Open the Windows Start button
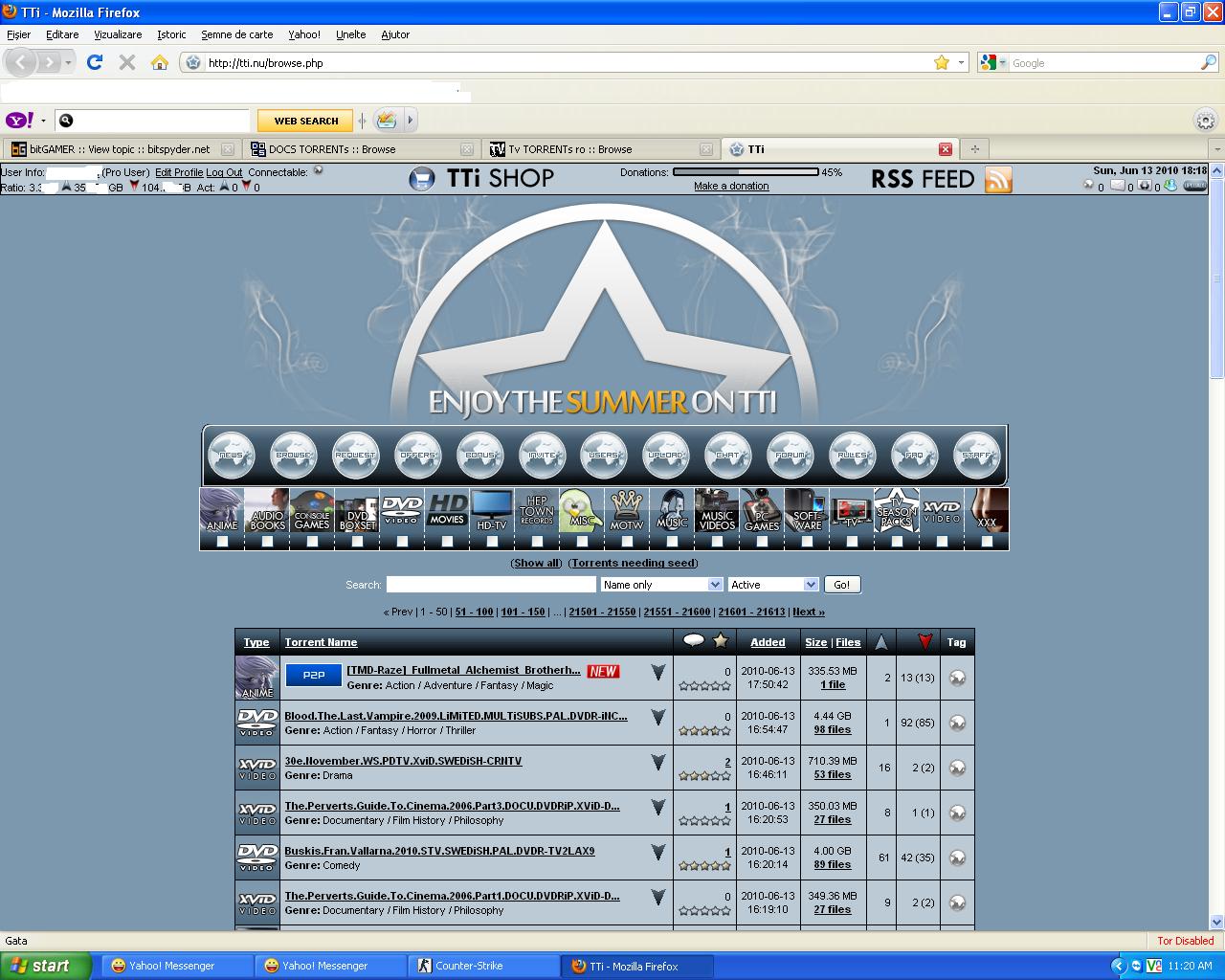The image size is (1225, 980). coord(45,966)
